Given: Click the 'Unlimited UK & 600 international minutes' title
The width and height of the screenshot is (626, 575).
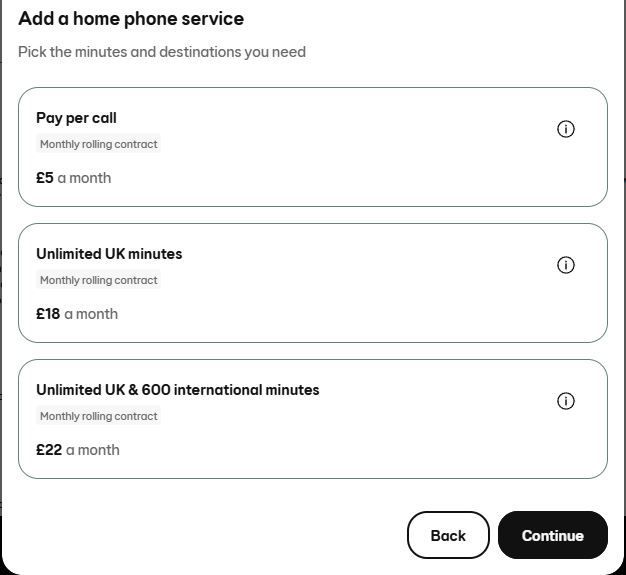Looking at the screenshot, I should [178, 390].
